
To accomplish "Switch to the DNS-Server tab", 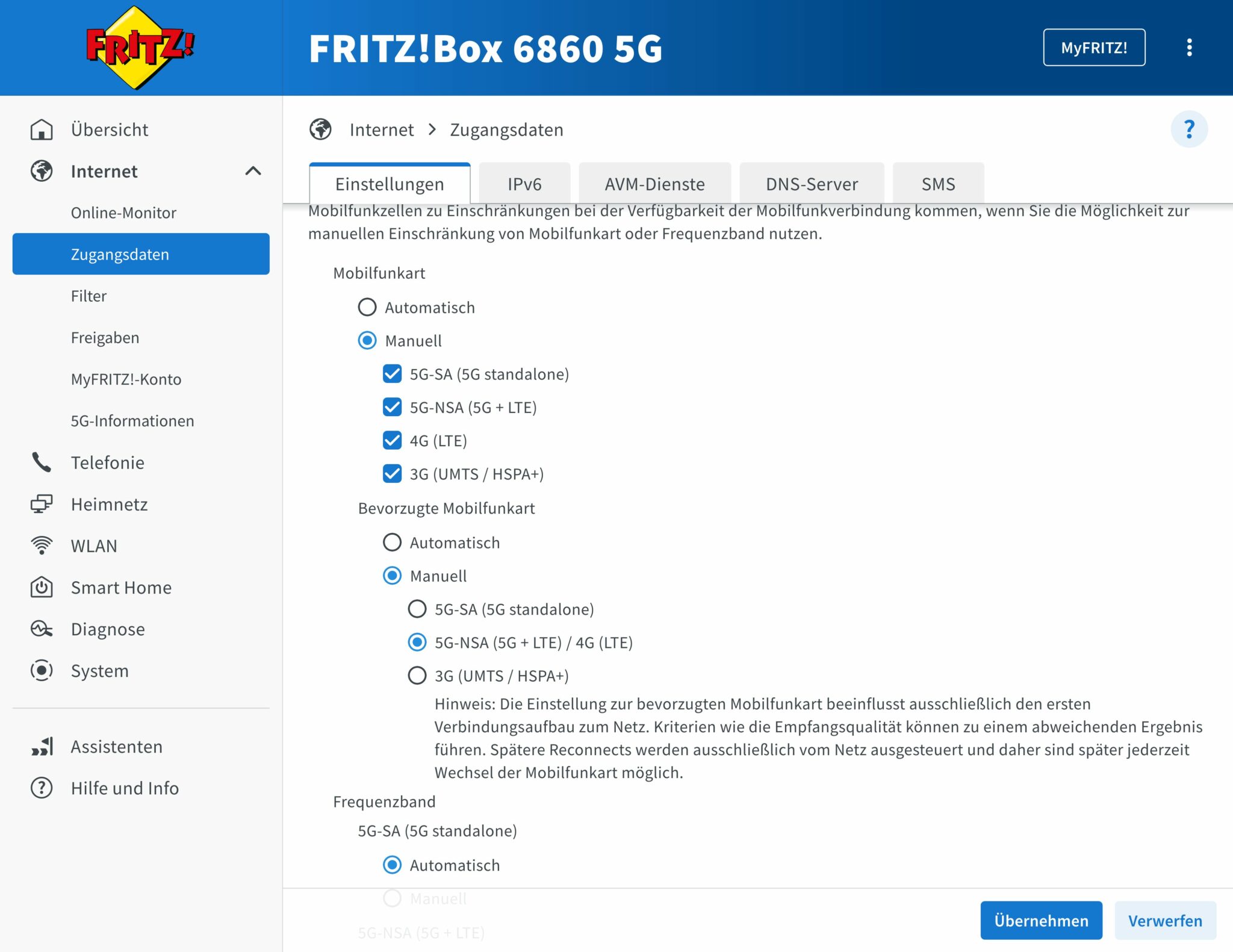I will (x=812, y=184).
